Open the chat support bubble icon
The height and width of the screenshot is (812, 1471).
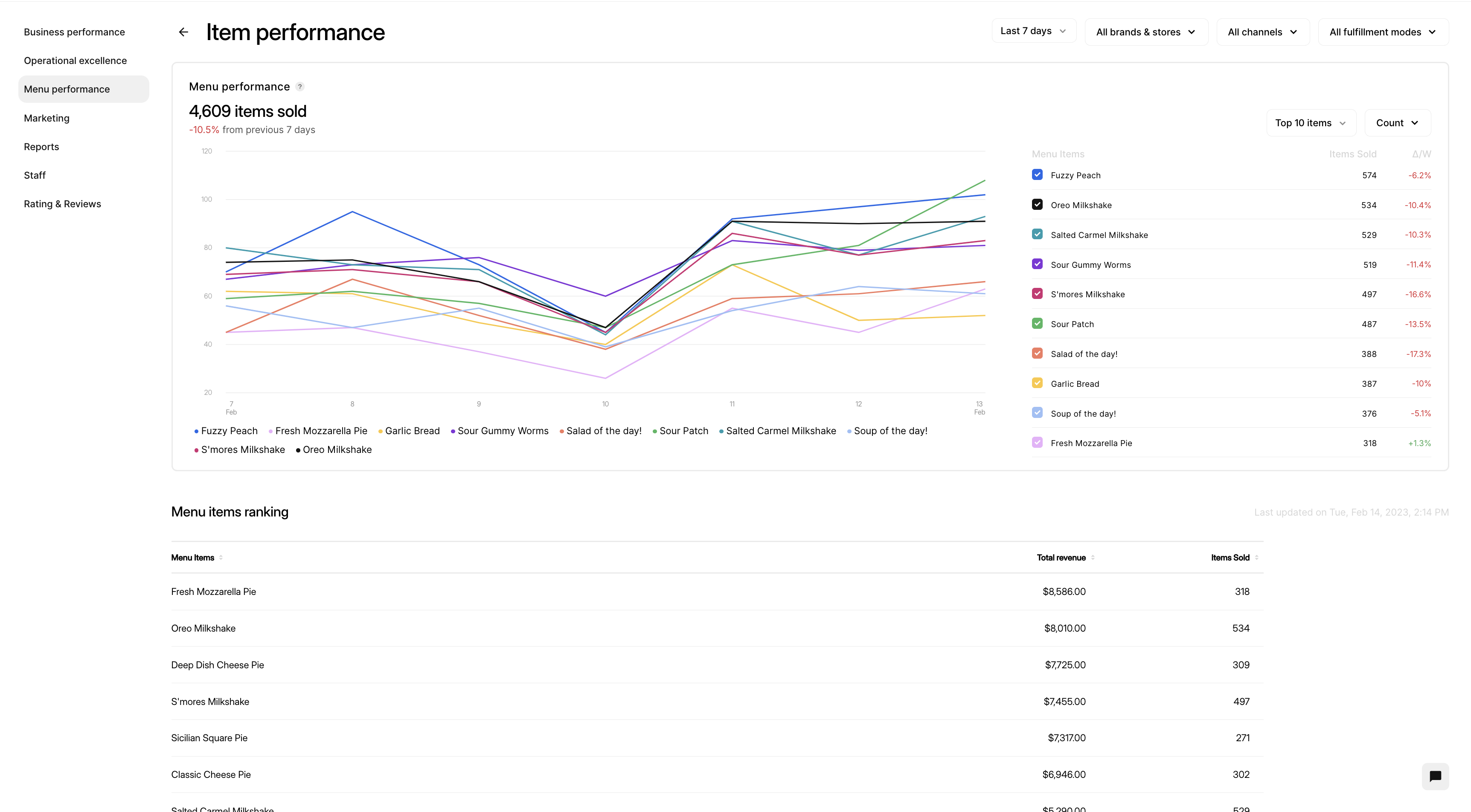coord(1435,776)
